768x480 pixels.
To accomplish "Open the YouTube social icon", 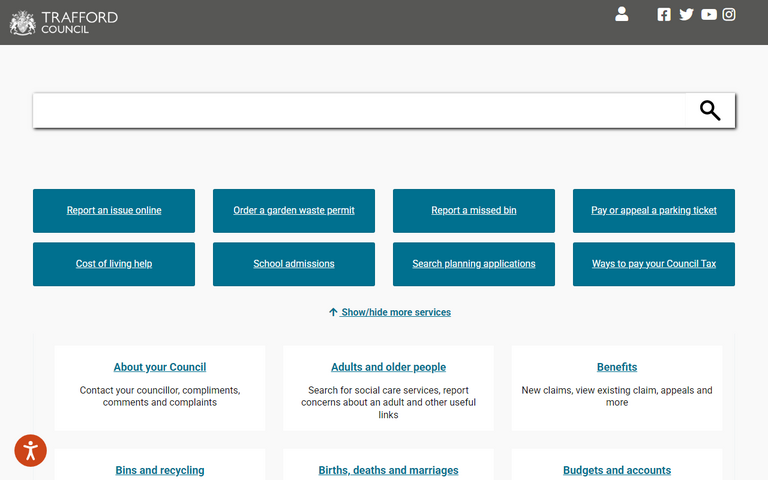I will click(x=708, y=14).
